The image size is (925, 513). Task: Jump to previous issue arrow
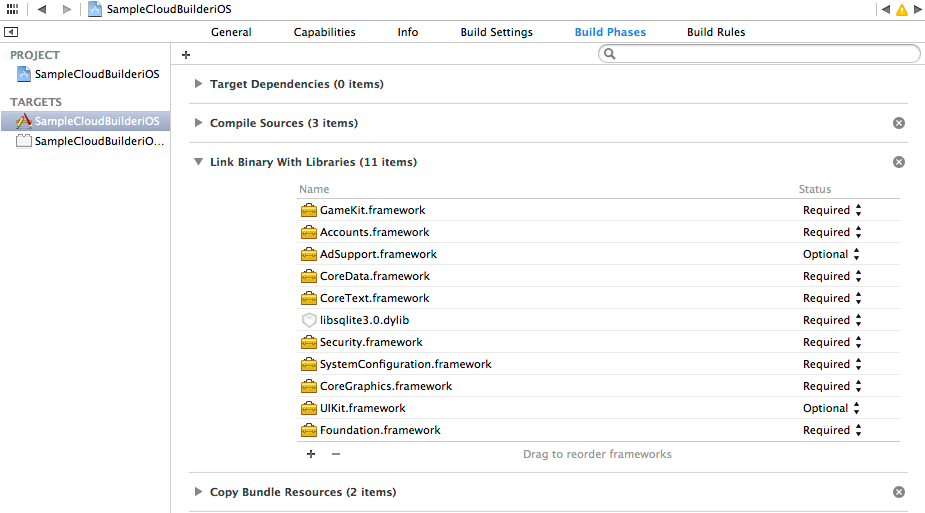885,9
